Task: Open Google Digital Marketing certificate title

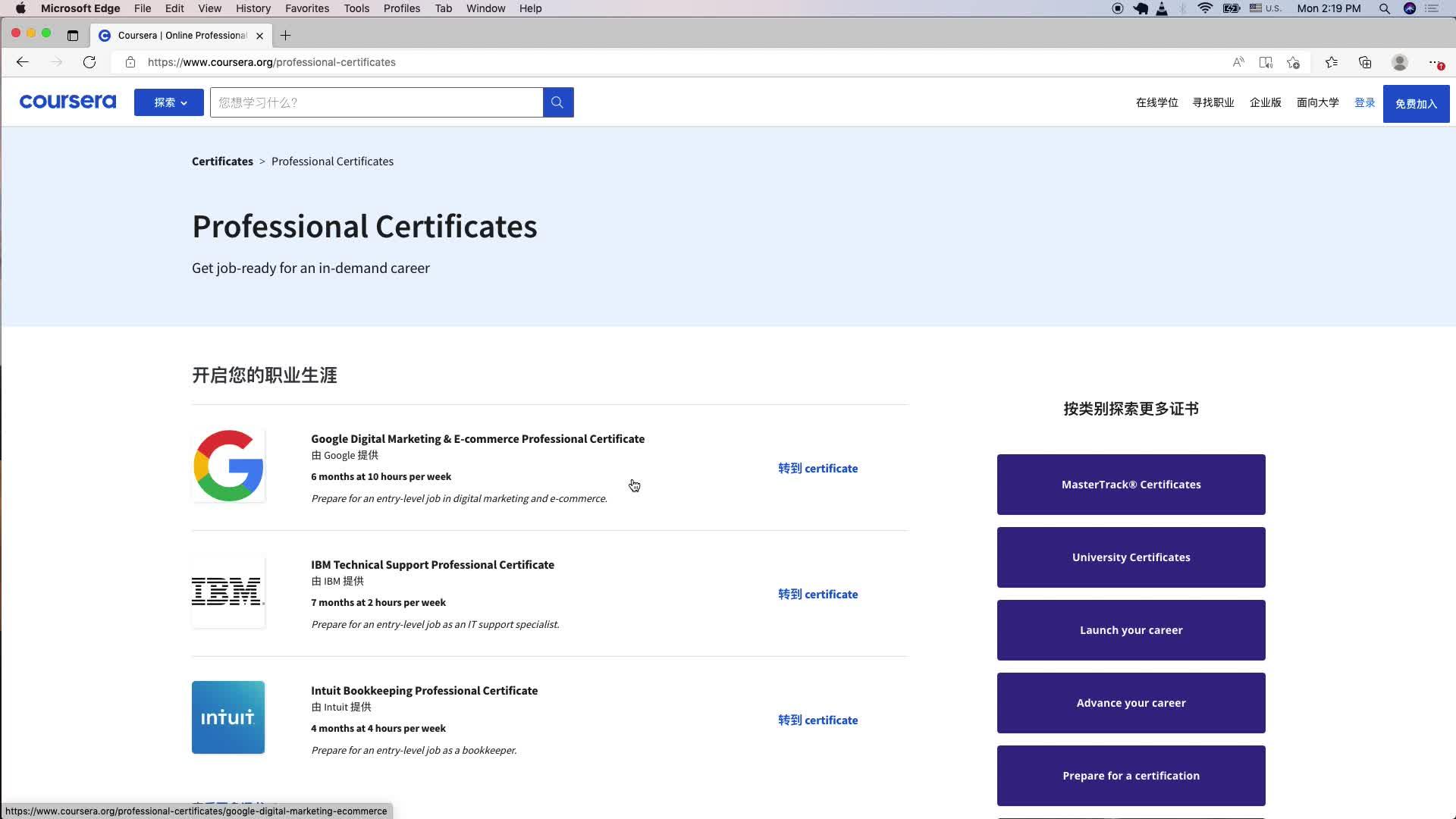Action: (x=478, y=439)
